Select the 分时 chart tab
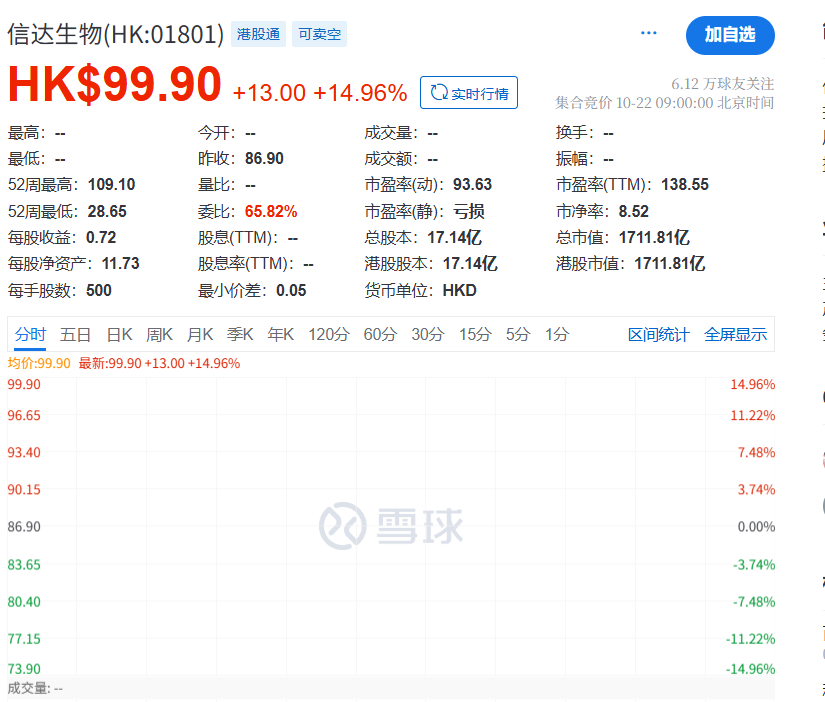This screenshot has height=702, width=825. click(x=30, y=335)
